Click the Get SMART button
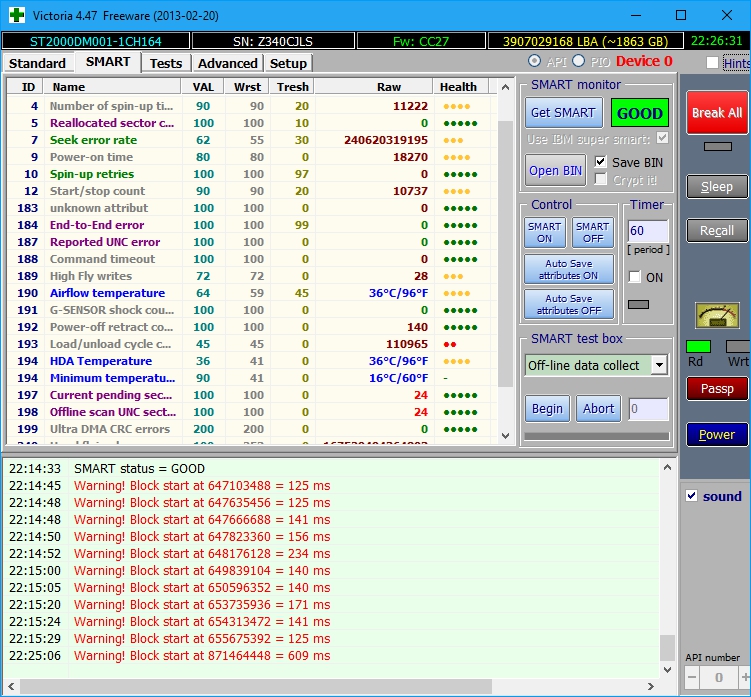This screenshot has width=751, height=697. pos(563,113)
